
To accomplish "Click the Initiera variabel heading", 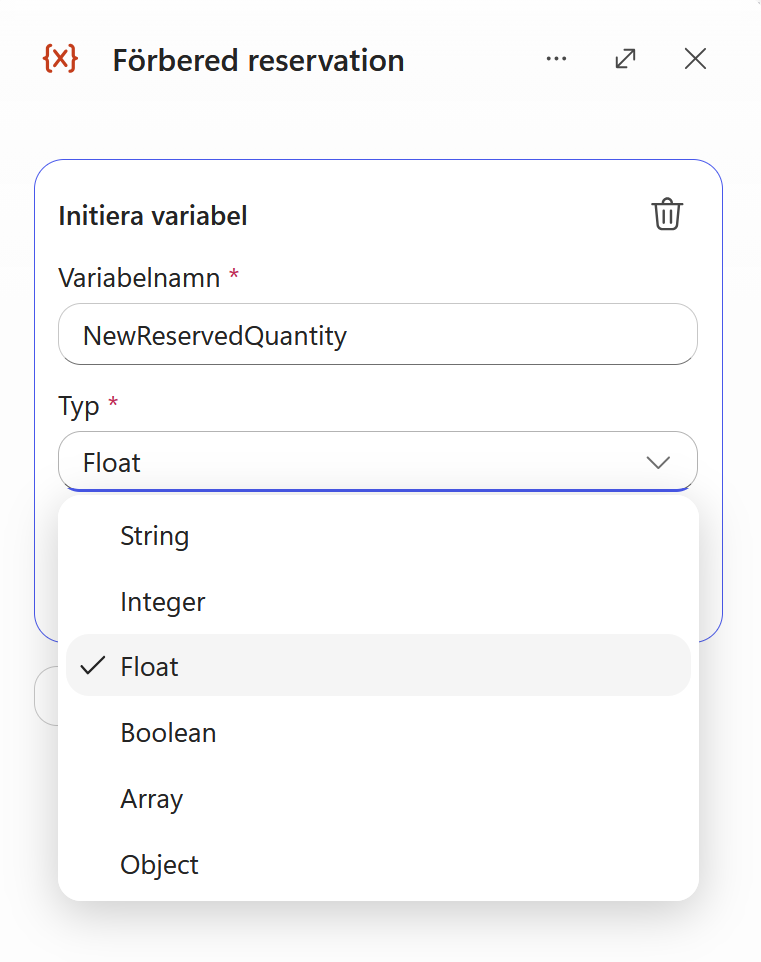I will pyautogui.click(x=153, y=216).
